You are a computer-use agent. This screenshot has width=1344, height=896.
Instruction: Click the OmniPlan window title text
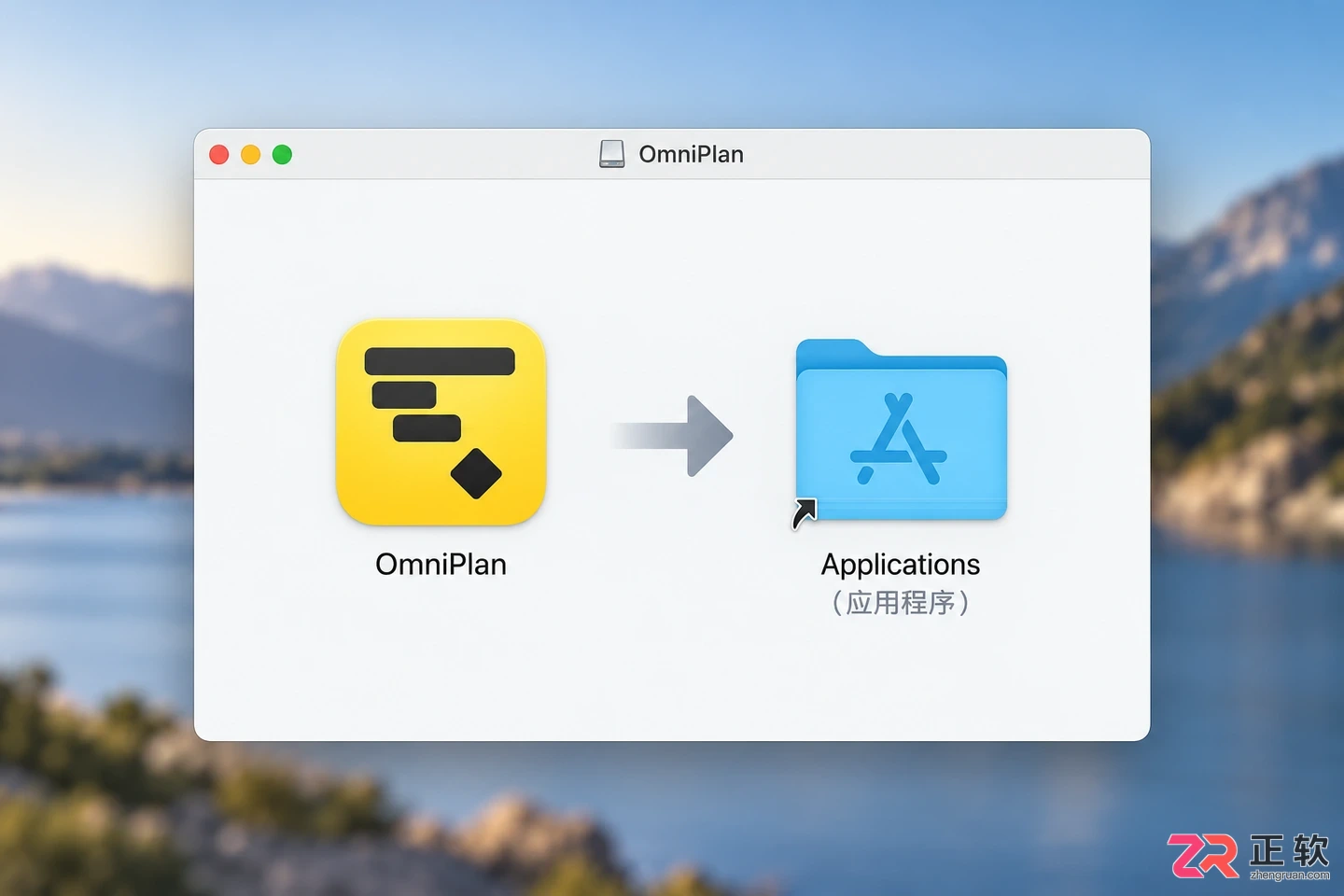692,155
